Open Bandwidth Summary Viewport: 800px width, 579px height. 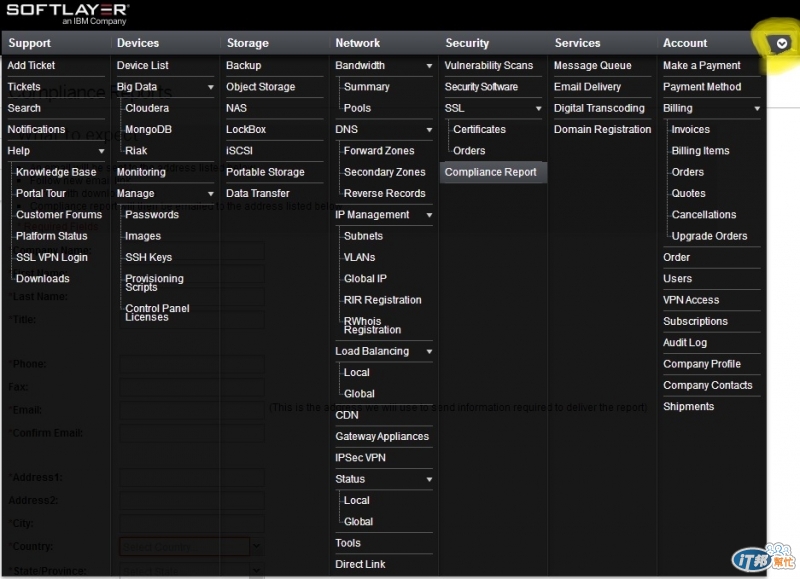(366, 87)
